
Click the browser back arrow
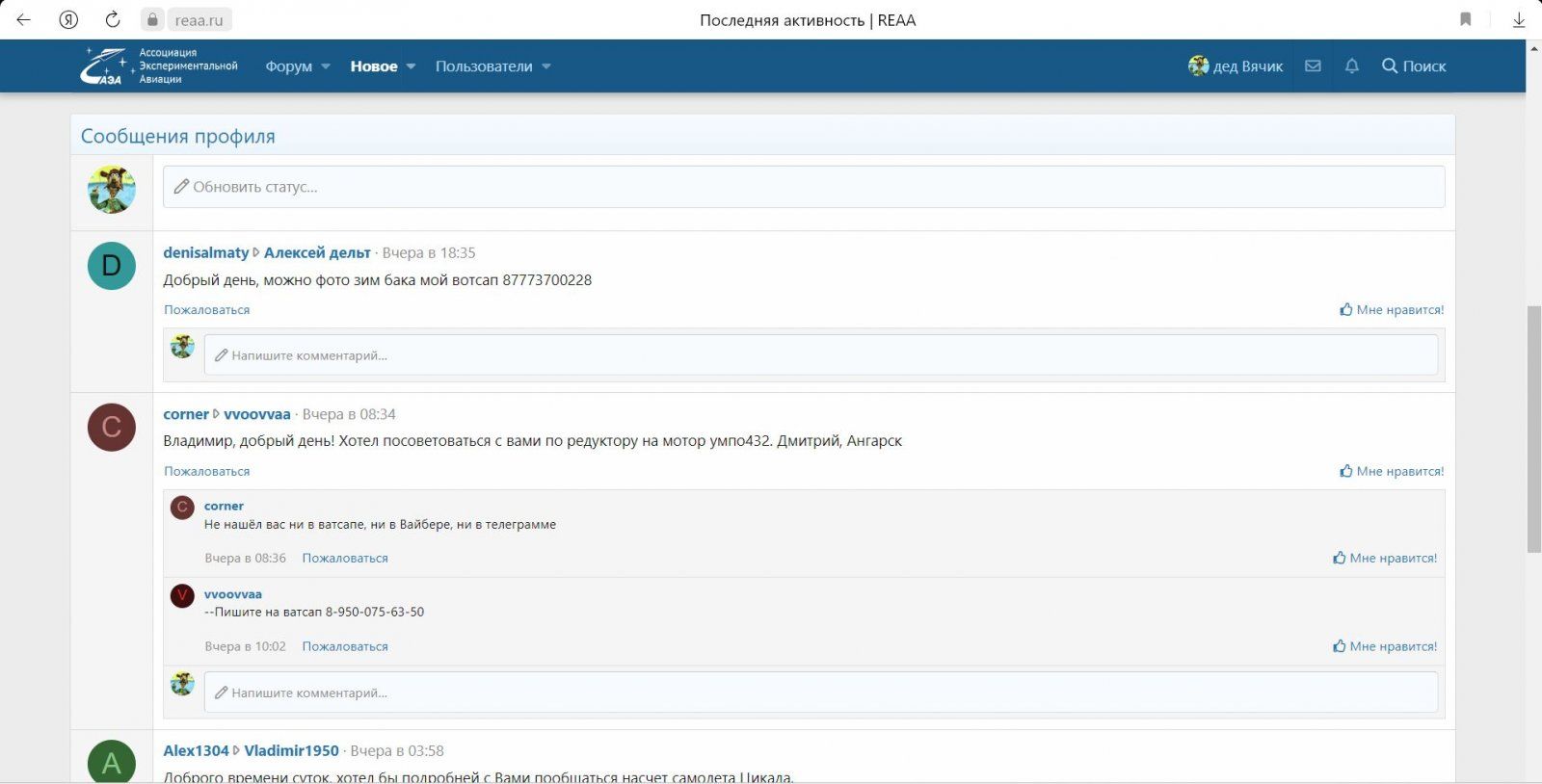(24, 19)
